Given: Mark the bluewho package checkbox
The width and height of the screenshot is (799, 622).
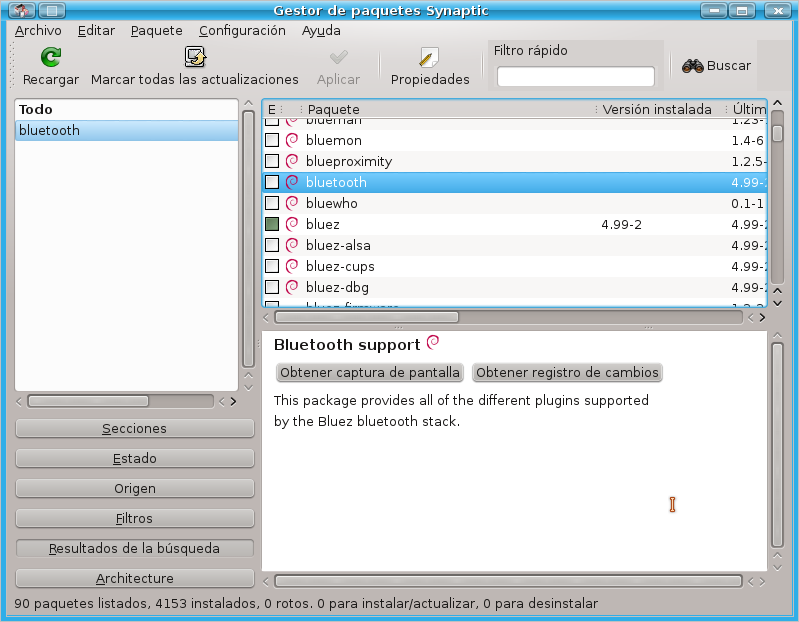Looking at the screenshot, I should coord(272,203).
